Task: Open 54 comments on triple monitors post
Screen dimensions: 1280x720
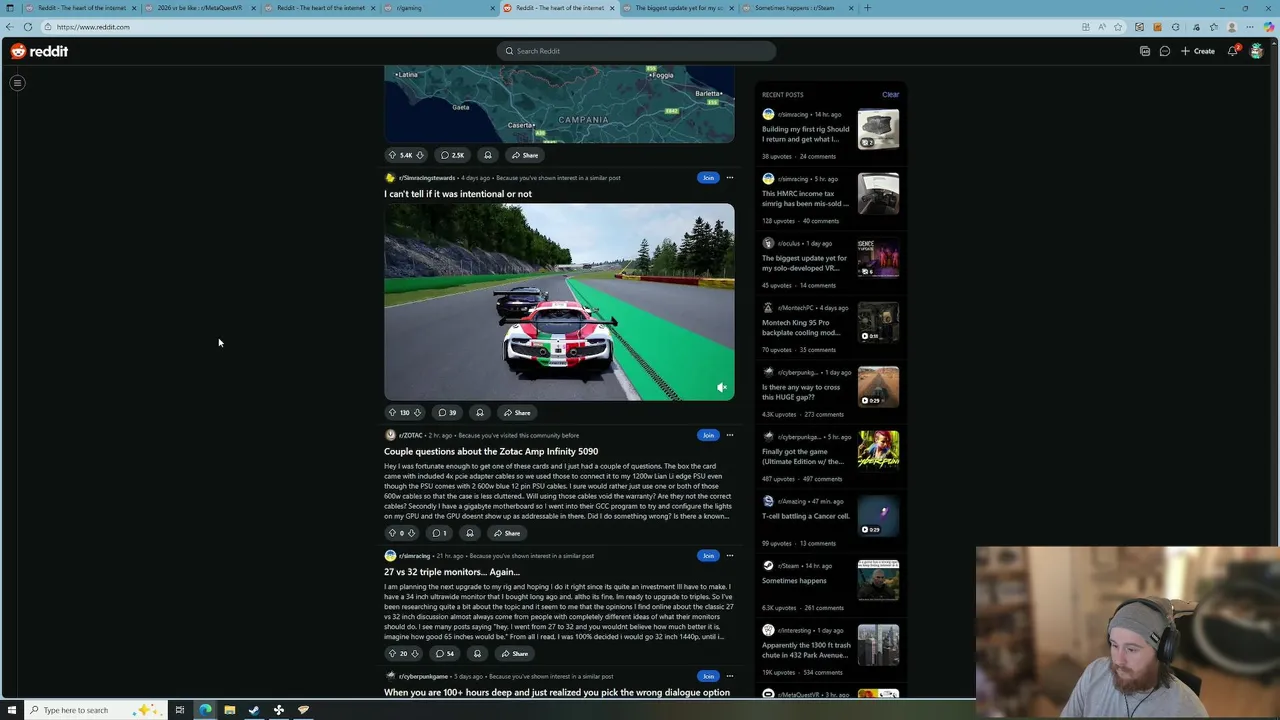Action: (446, 653)
